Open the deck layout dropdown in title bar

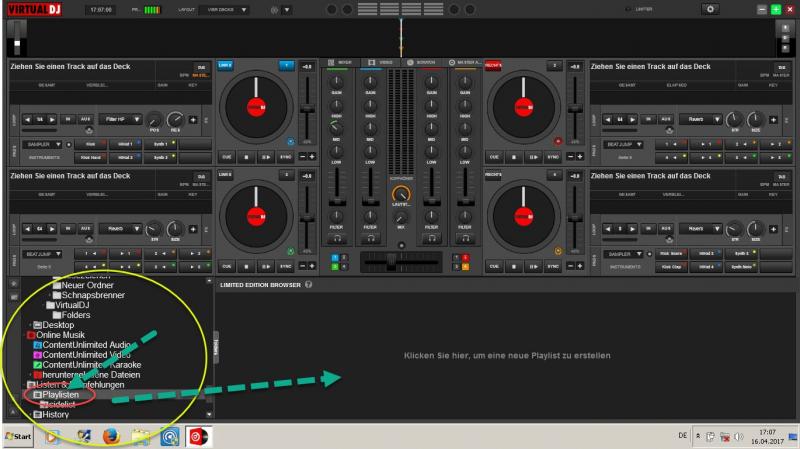(224, 10)
